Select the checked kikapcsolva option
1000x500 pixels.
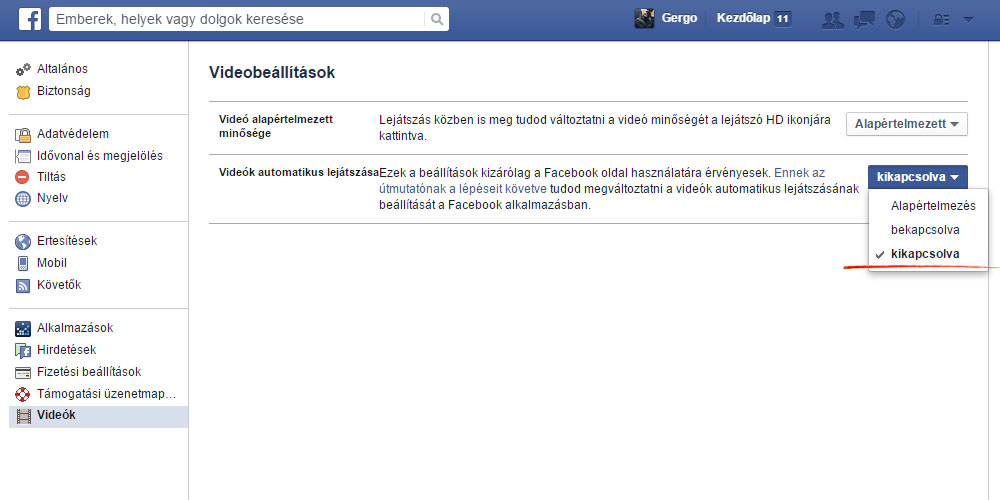924,254
